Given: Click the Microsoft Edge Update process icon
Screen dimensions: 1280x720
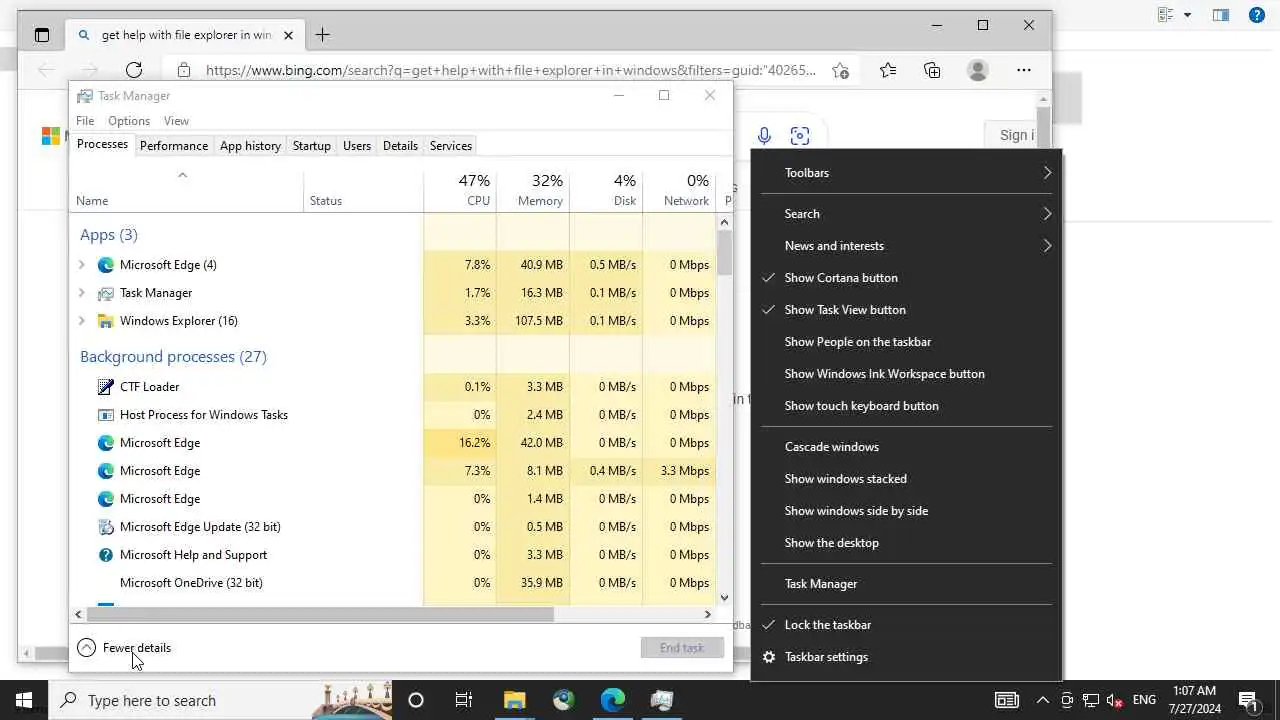Looking at the screenshot, I should coord(106,527).
